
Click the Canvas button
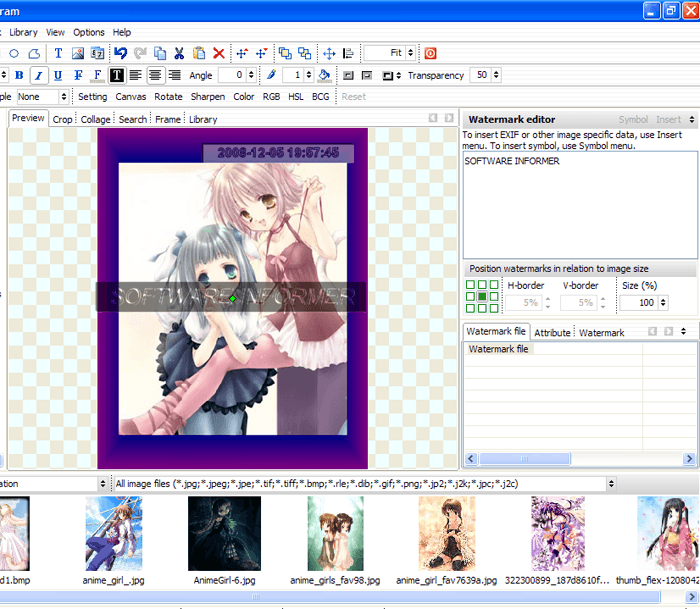[130, 97]
